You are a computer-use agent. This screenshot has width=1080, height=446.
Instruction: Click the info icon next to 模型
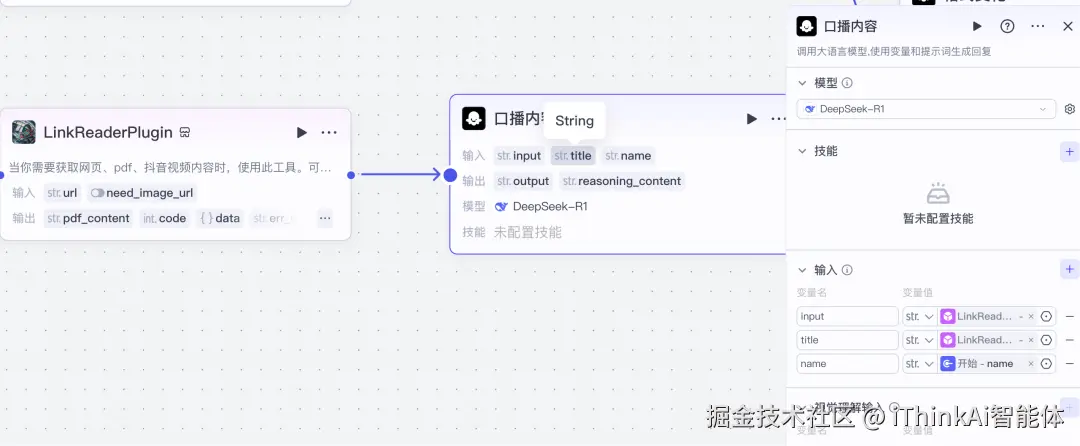pyautogui.click(x=847, y=83)
